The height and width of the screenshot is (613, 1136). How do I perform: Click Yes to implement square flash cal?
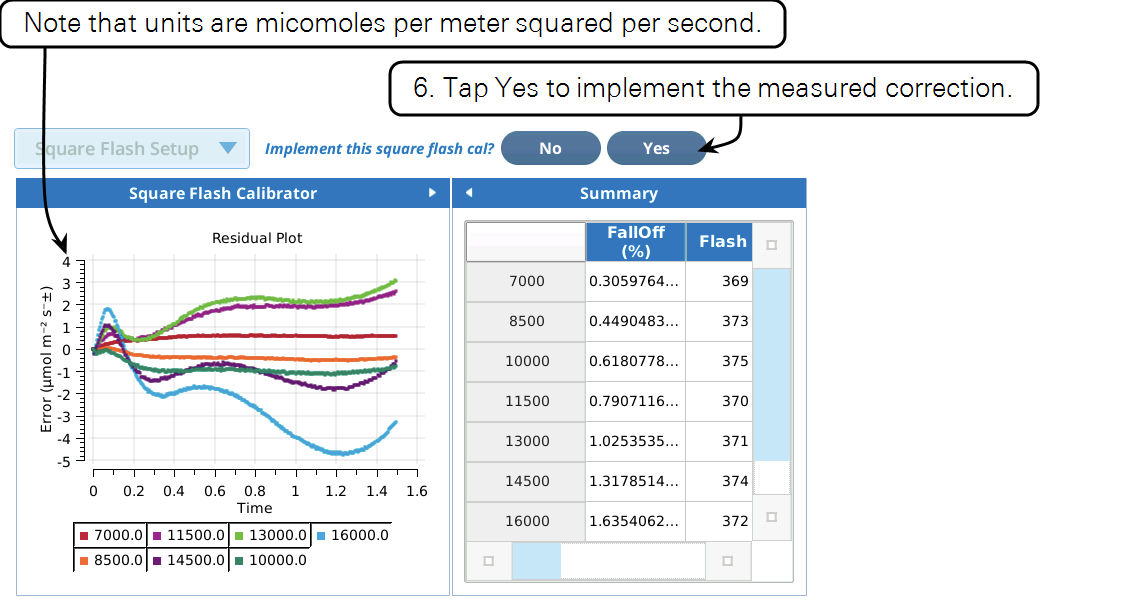(656, 148)
